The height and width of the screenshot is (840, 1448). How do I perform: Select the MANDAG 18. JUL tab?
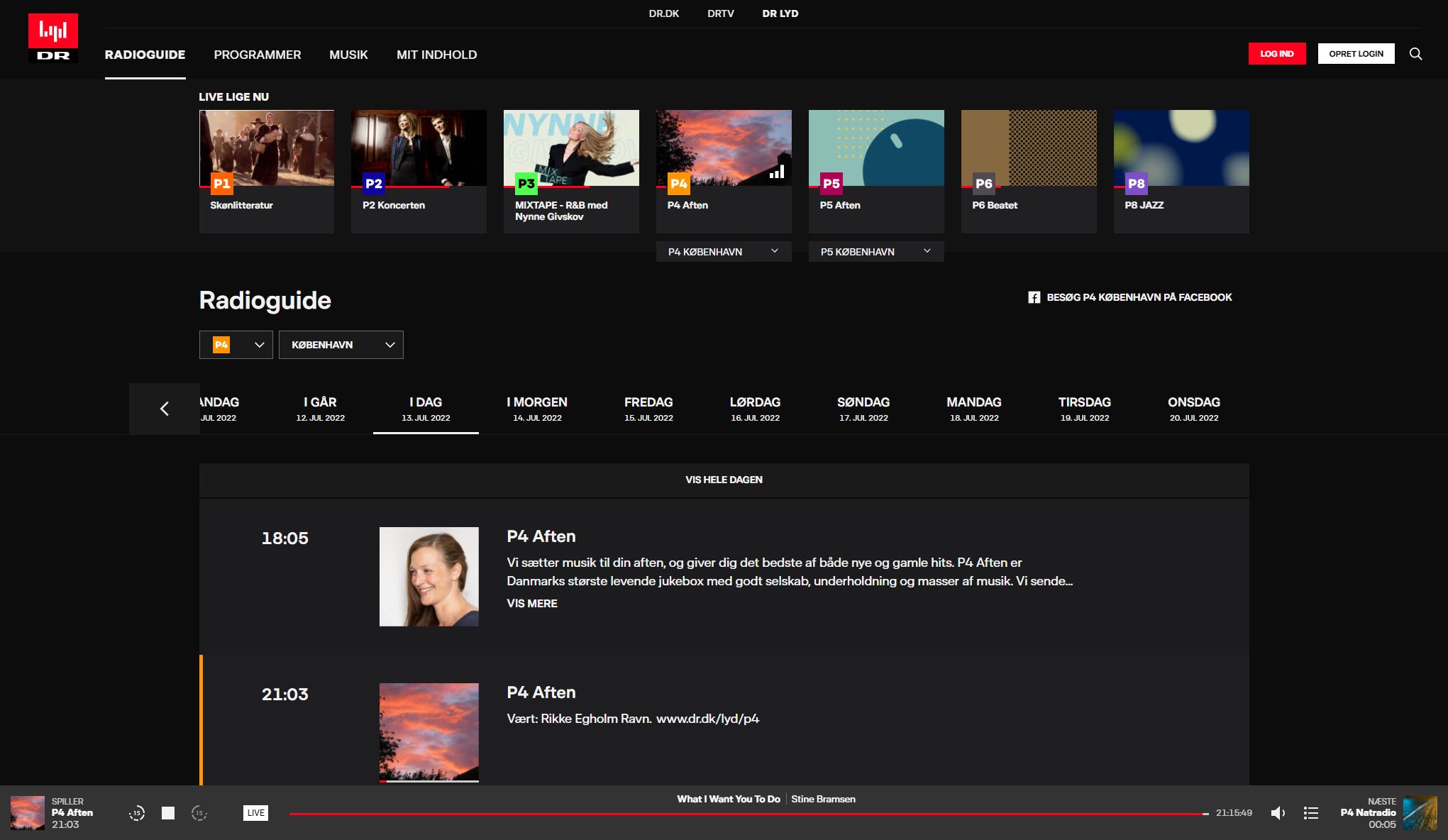pyautogui.click(x=974, y=409)
